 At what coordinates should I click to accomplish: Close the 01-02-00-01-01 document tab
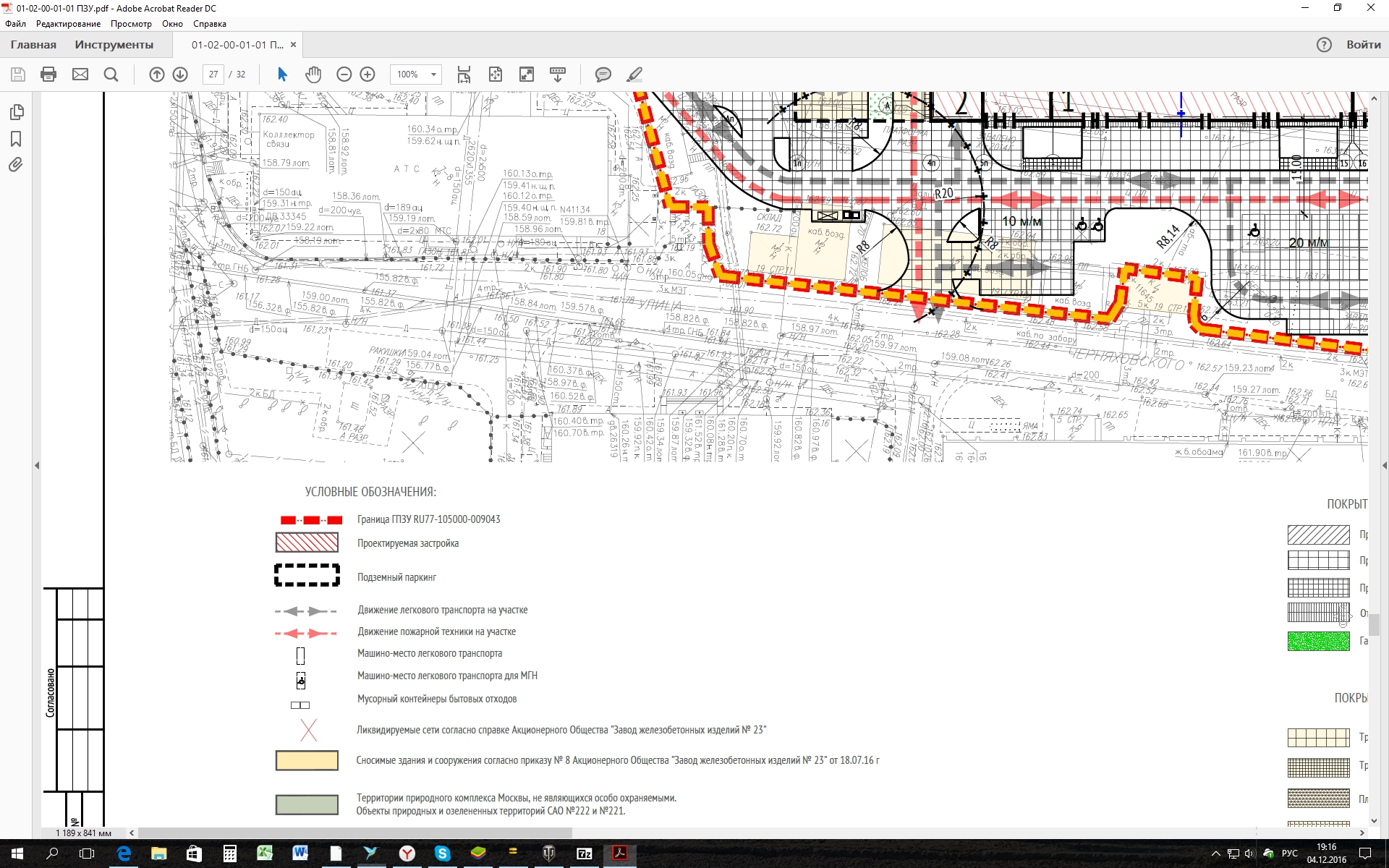pos(293,45)
